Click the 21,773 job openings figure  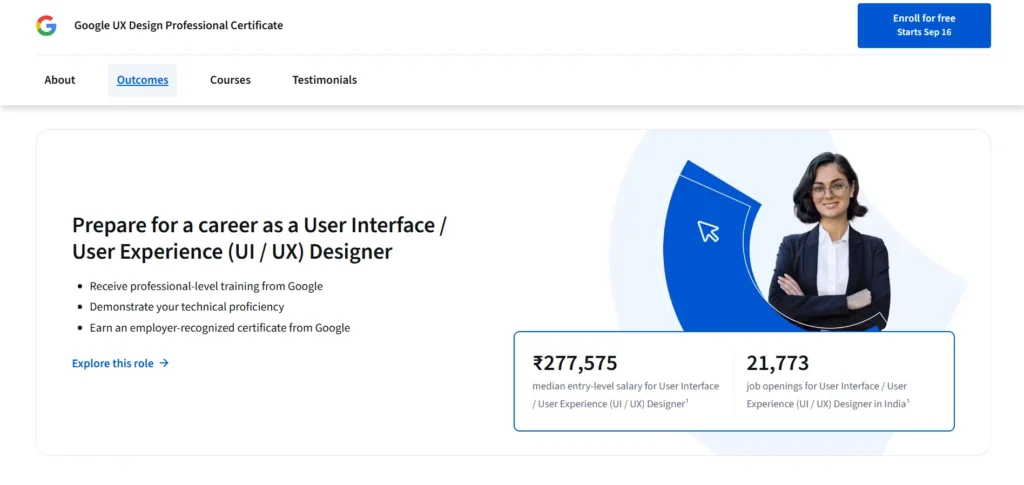[x=777, y=363]
